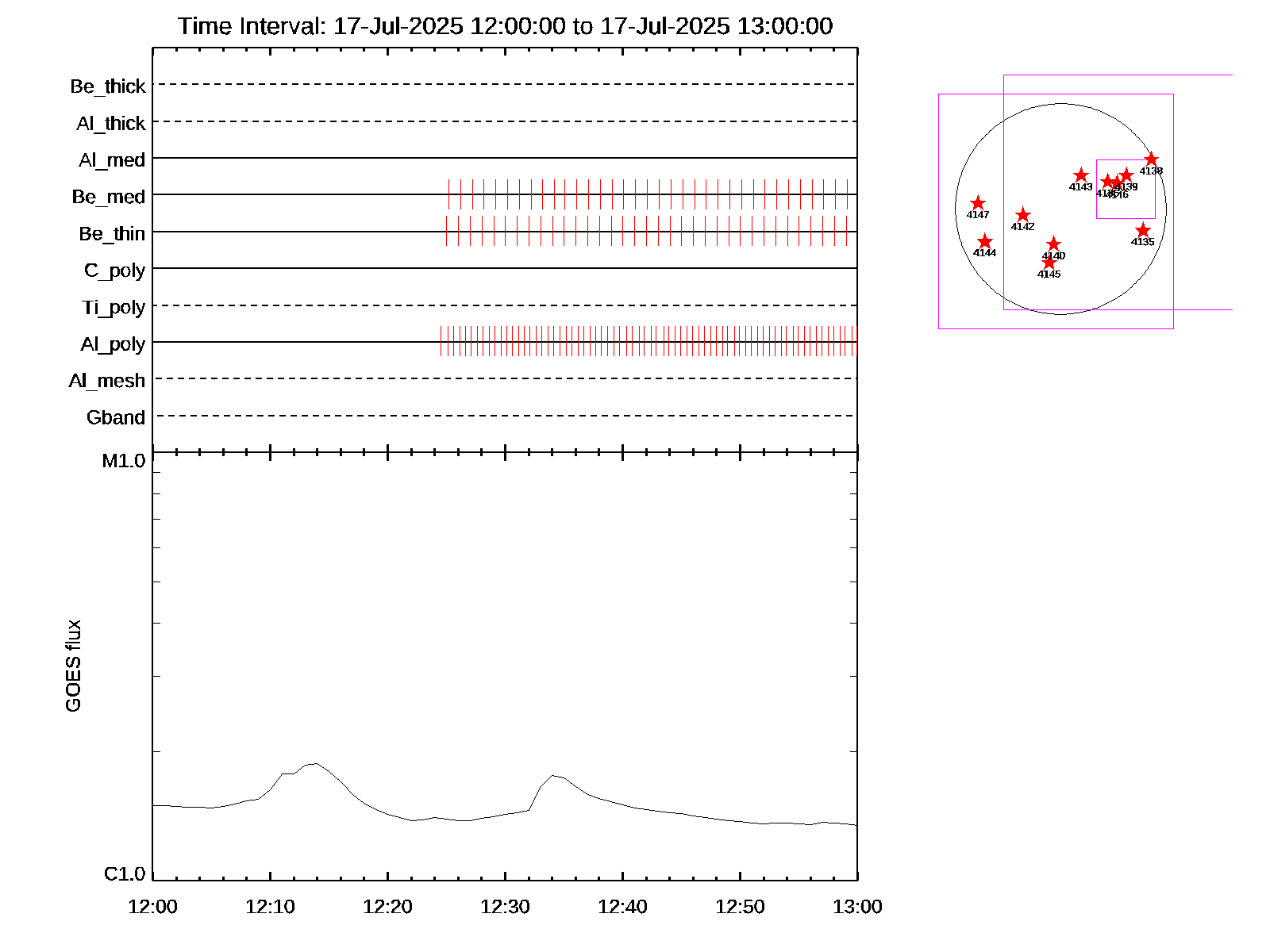Click the M1.0 flux level label
The height and width of the screenshot is (952, 1270).
point(124,461)
